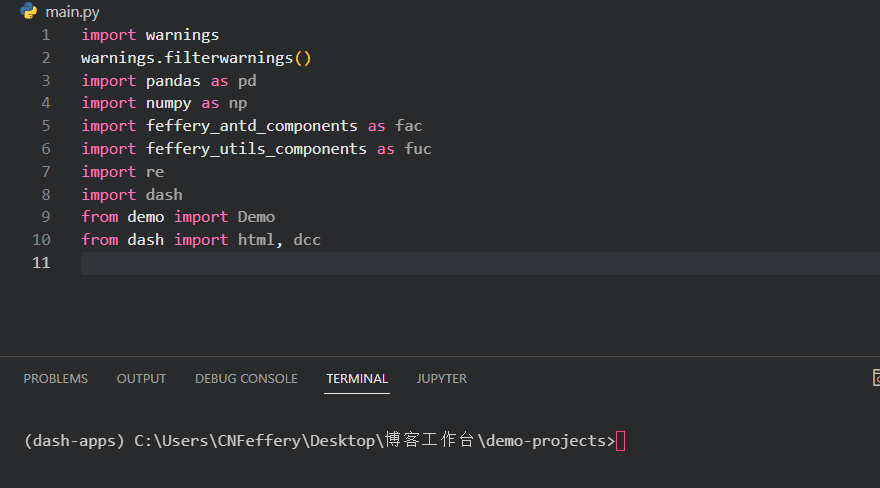Click the '(dash-apps)' environment label in terminal

[74, 441]
